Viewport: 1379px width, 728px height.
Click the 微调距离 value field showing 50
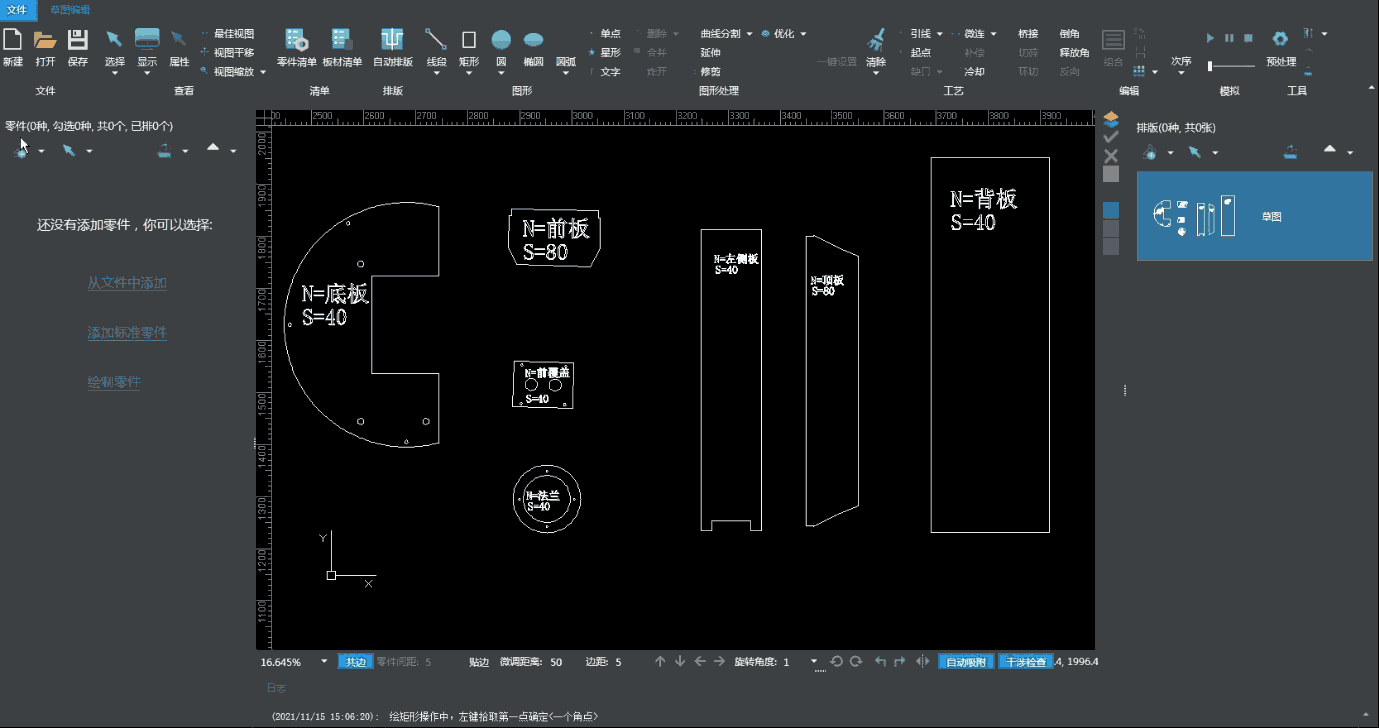[556, 662]
